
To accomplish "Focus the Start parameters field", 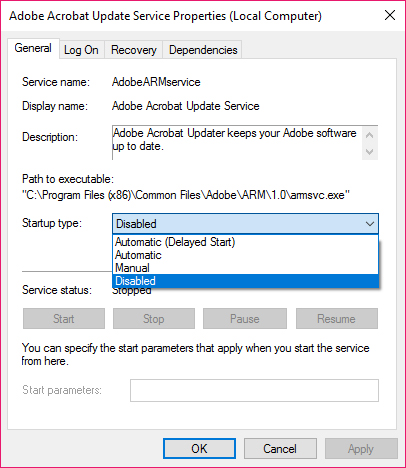I will click(x=254, y=390).
